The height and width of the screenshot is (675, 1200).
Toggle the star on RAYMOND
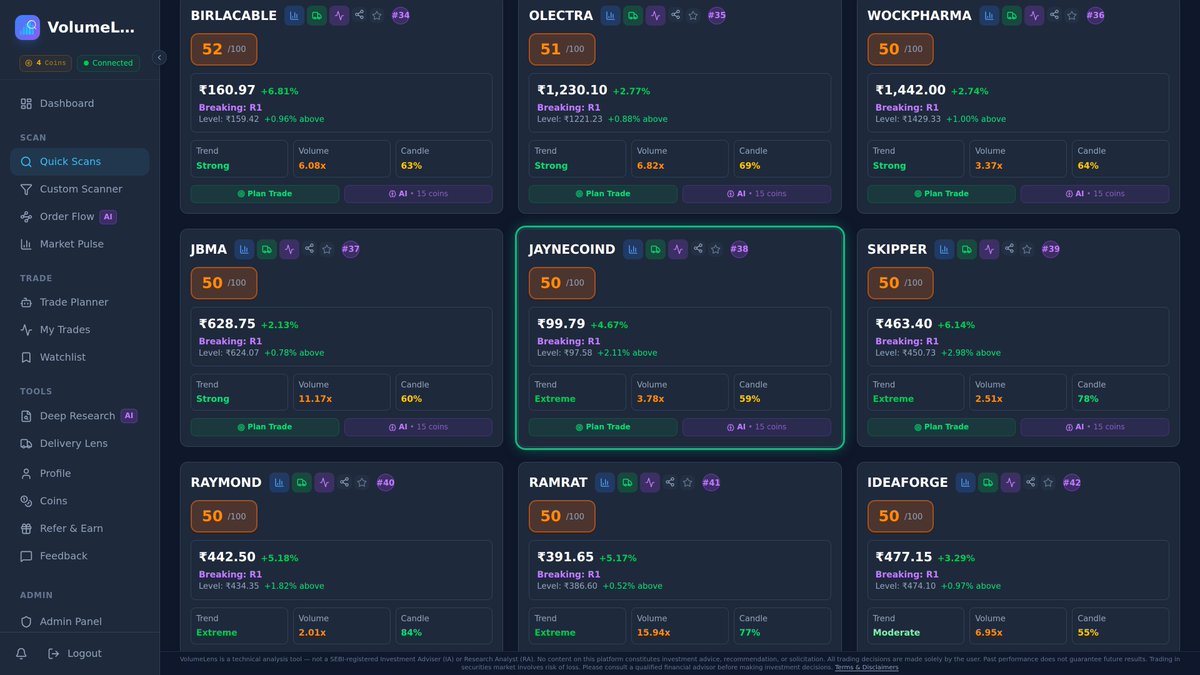tap(362, 482)
